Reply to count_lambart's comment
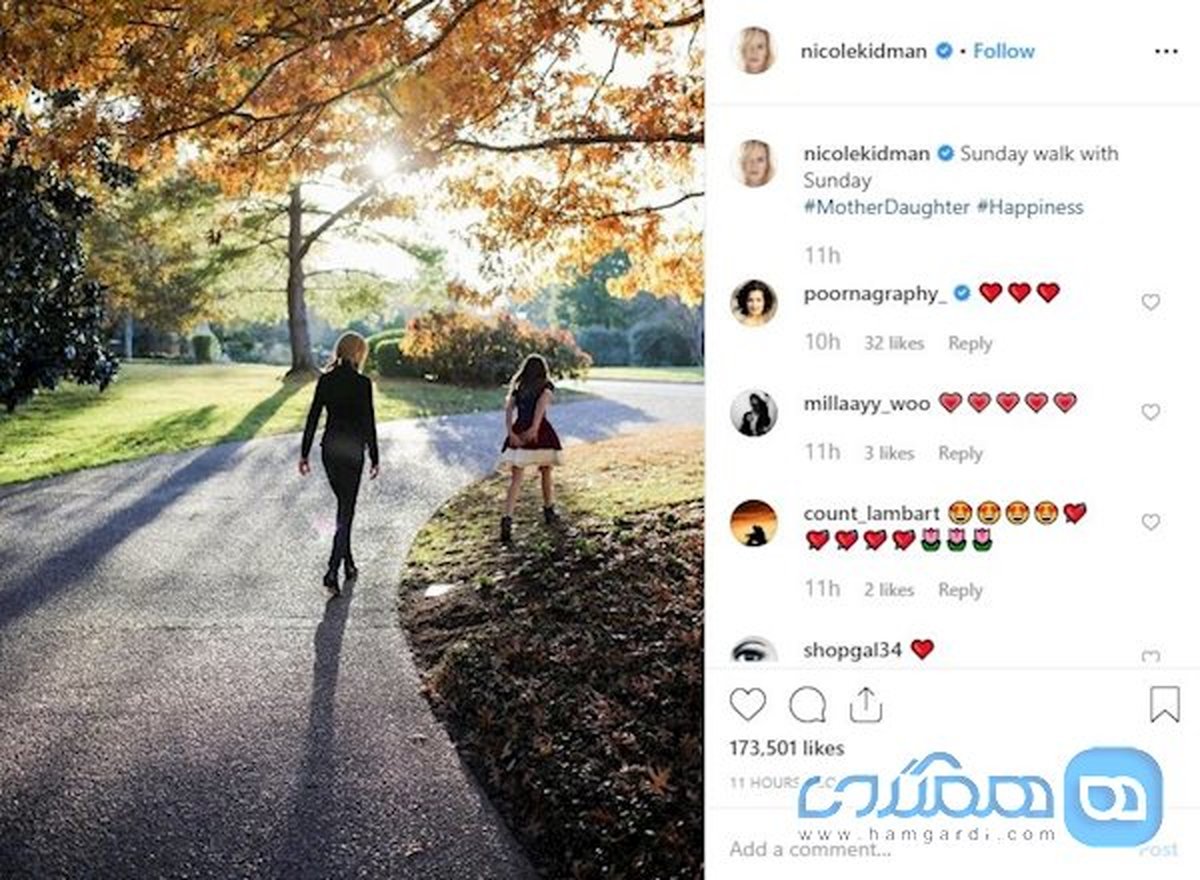Image resolution: width=1200 pixels, height=880 pixels. click(960, 590)
